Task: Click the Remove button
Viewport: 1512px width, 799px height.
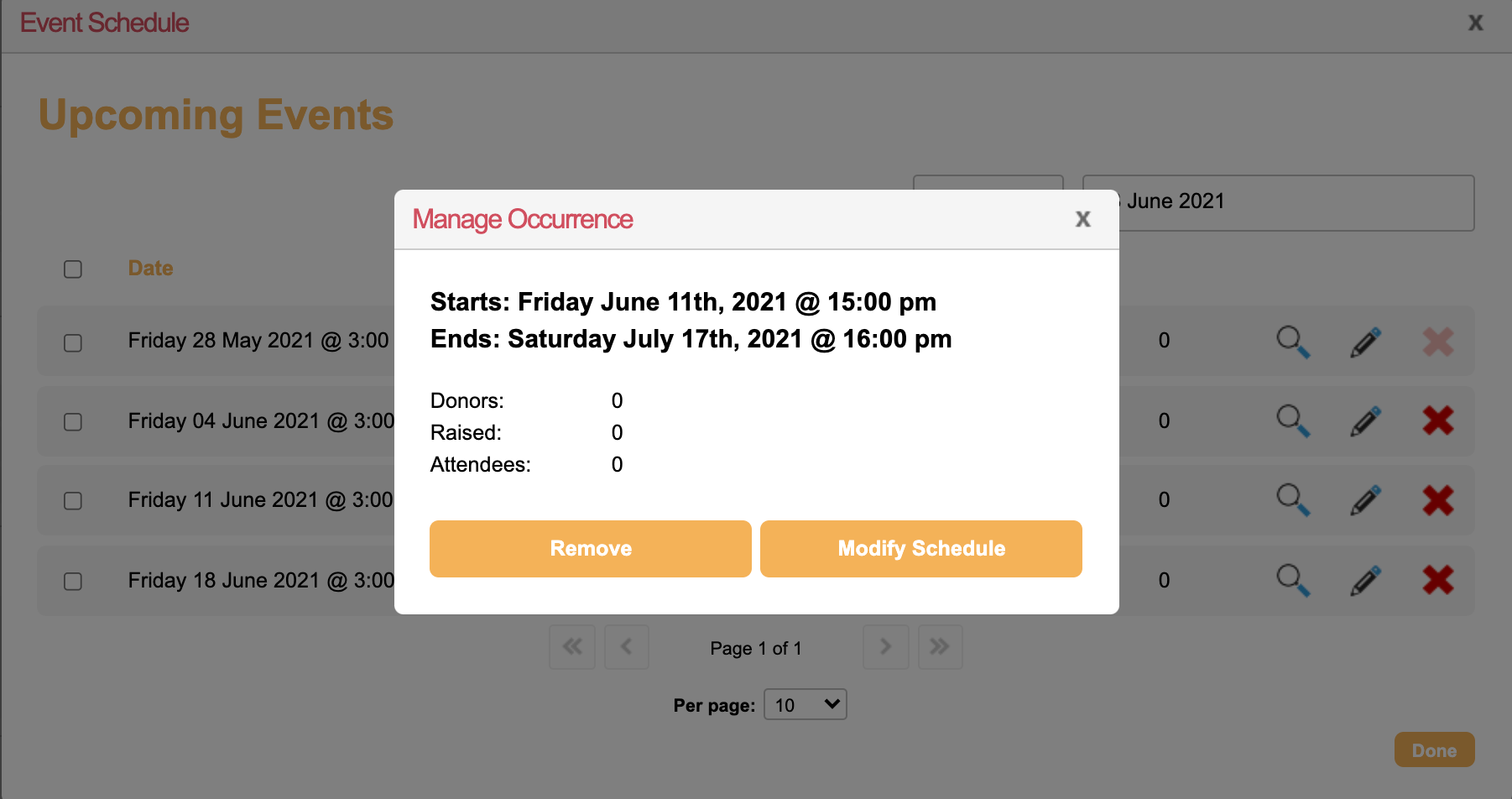Action: [x=590, y=549]
